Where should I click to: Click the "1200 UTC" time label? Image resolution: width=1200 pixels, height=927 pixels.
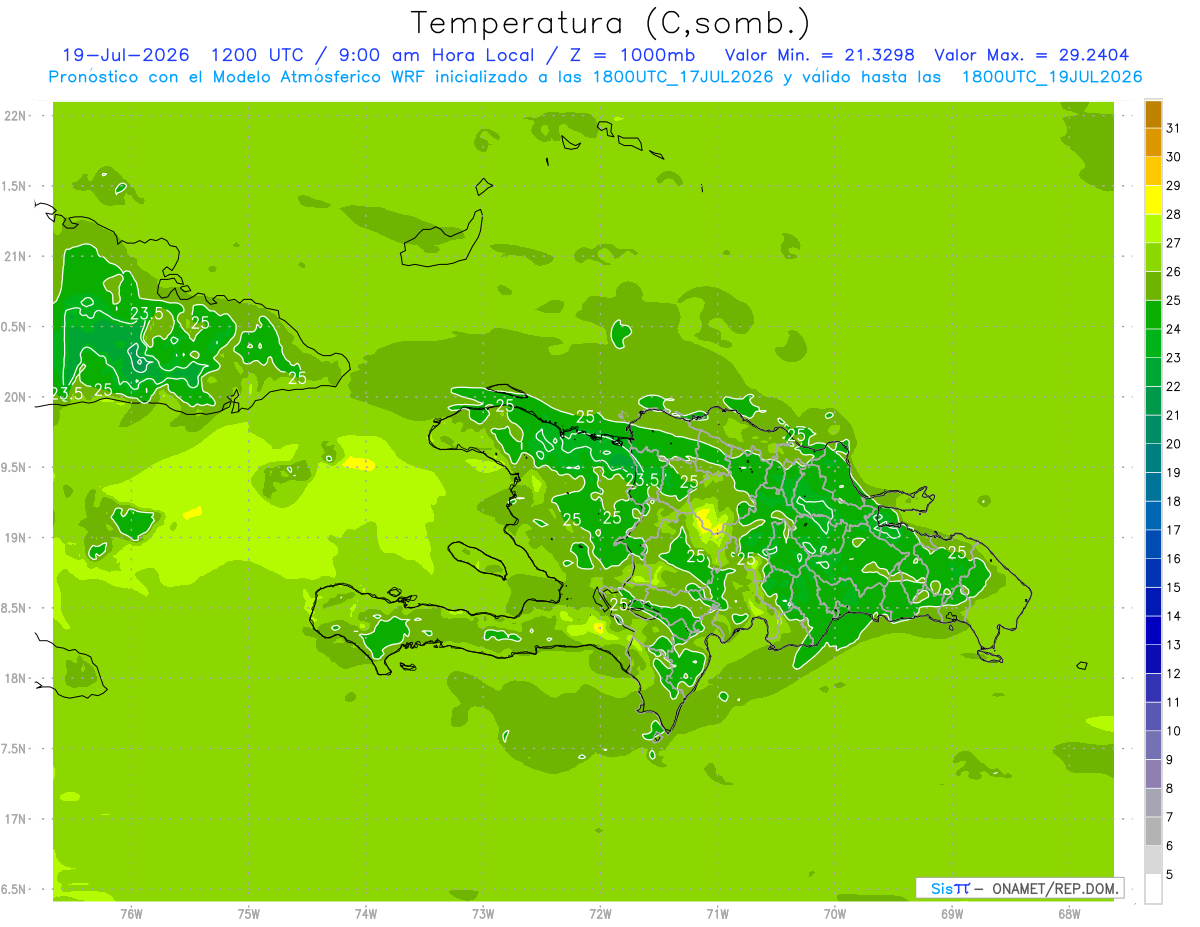258,55
